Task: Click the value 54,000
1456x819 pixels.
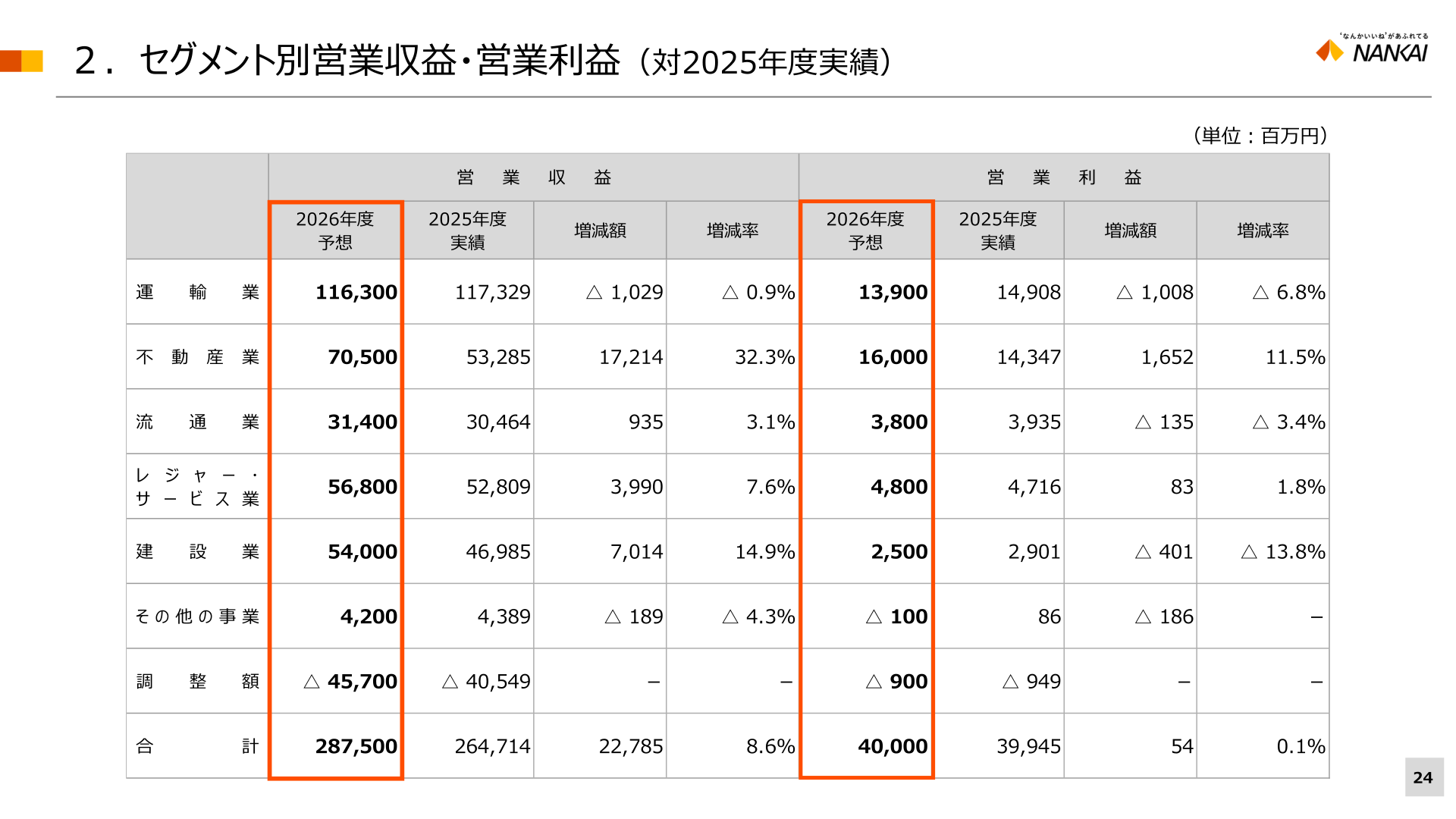Action: coord(362,551)
